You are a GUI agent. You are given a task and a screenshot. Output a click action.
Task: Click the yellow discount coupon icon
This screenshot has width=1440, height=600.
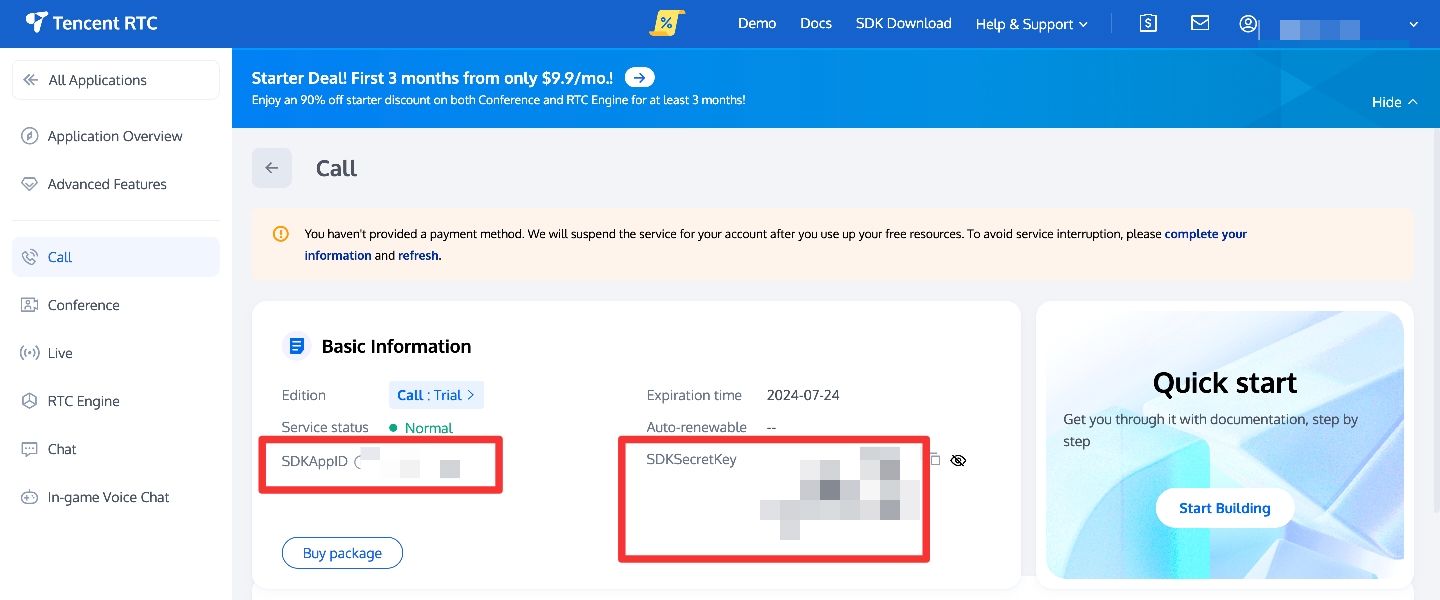pos(666,23)
